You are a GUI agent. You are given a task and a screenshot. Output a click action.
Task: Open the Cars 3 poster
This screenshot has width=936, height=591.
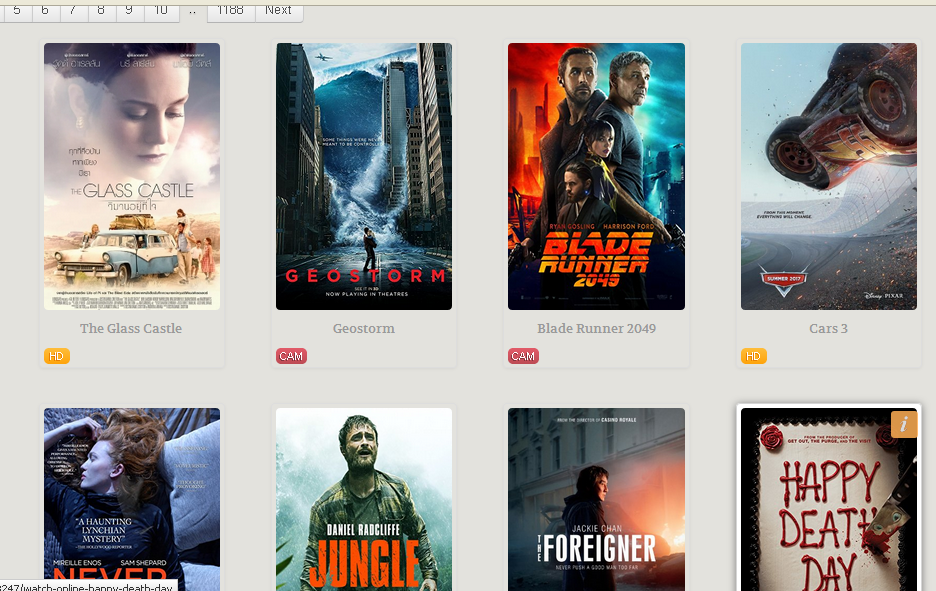pyautogui.click(x=829, y=176)
